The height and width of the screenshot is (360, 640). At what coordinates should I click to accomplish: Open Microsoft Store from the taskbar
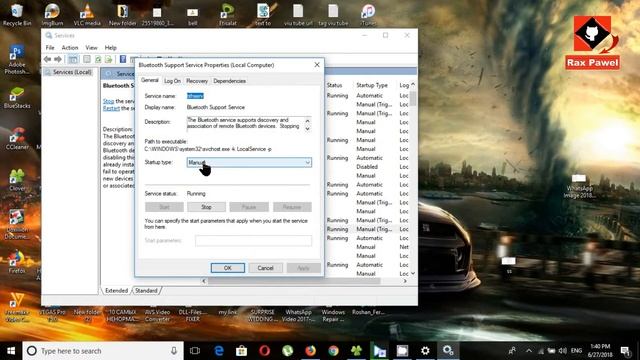(x=242, y=351)
